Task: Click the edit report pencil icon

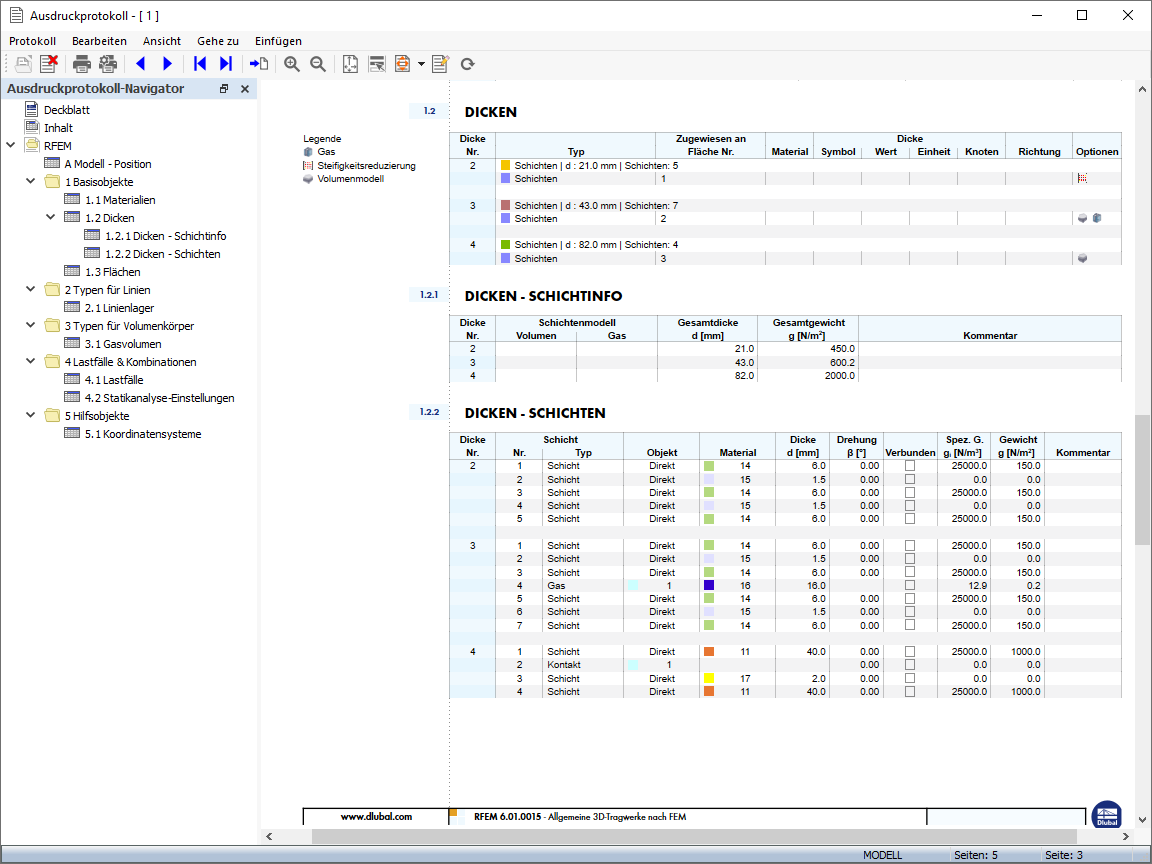Action: 440,64
